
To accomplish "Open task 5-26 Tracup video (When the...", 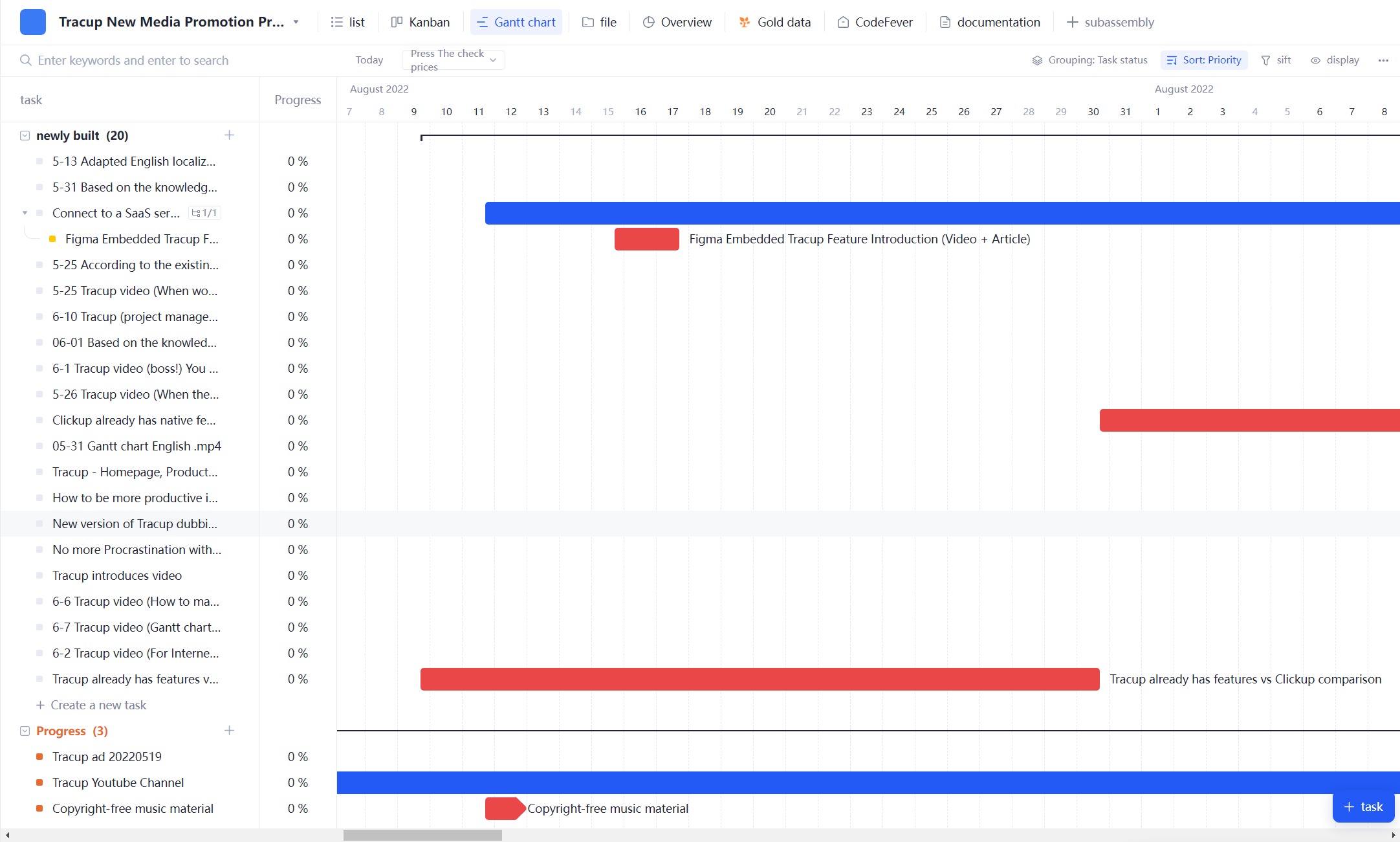I will pos(135,394).
